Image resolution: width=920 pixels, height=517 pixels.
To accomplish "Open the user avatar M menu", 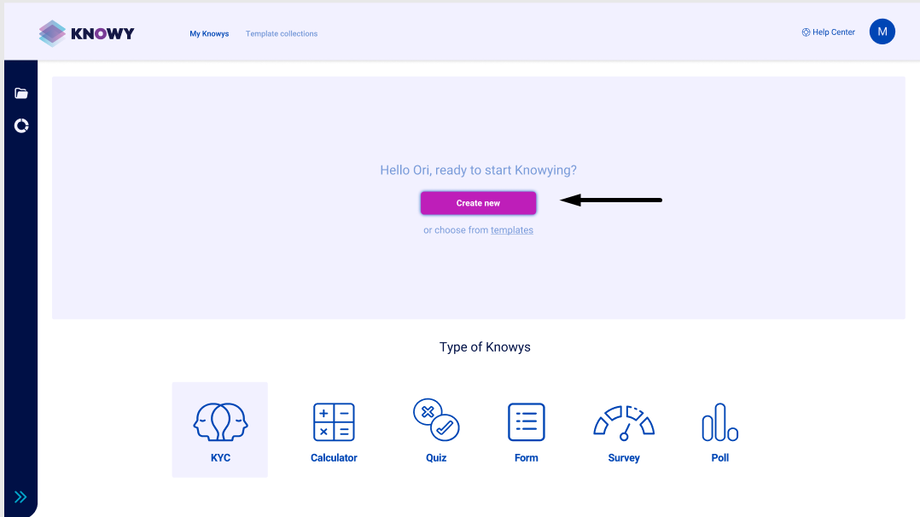I will 882,32.
